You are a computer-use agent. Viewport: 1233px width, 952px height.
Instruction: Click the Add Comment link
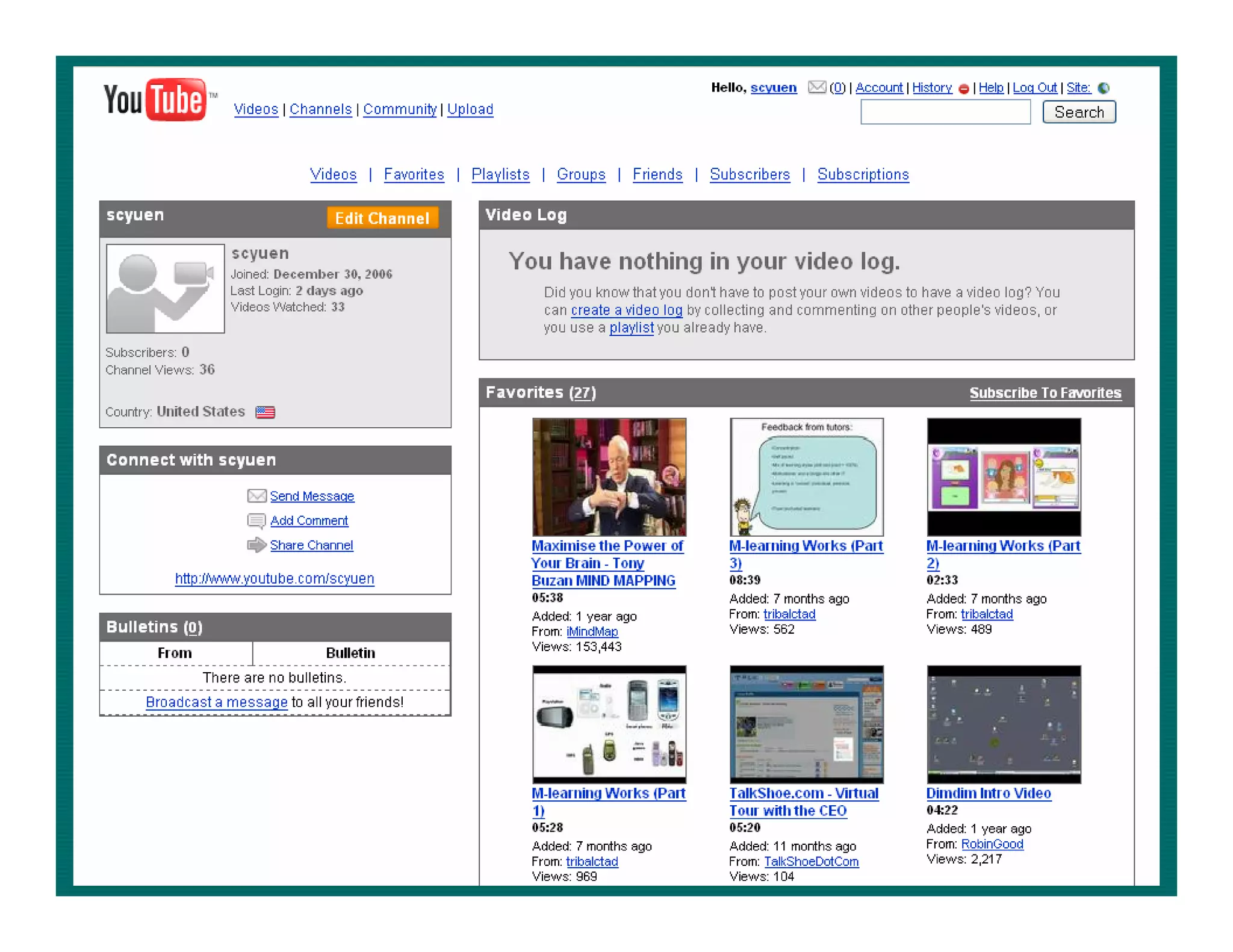(x=309, y=521)
